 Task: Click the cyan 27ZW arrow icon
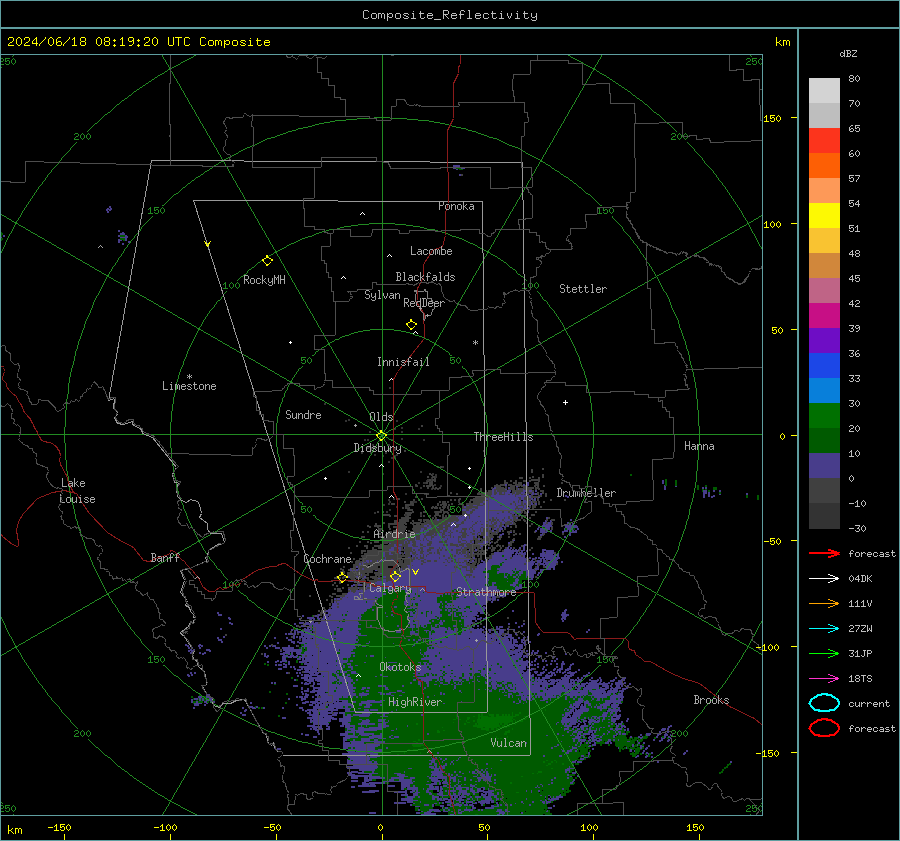(x=824, y=629)
